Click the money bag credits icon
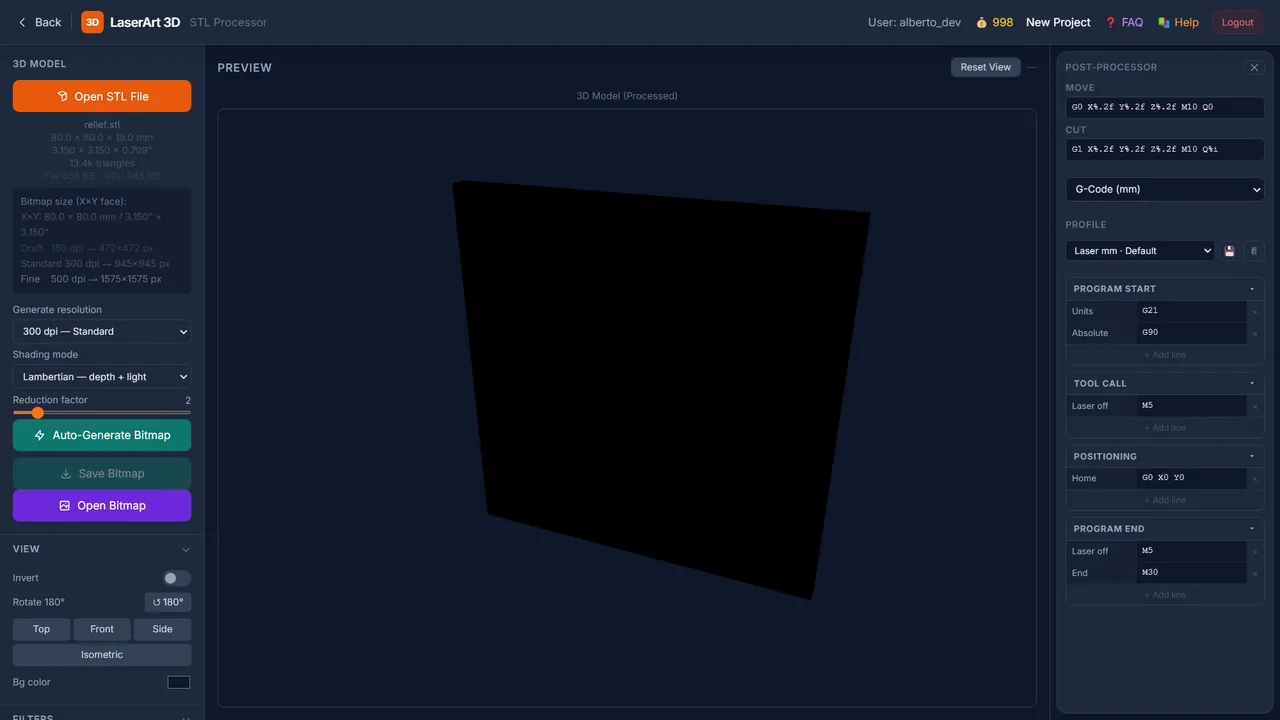This screenshot has height=720, width=1280. 981,22
